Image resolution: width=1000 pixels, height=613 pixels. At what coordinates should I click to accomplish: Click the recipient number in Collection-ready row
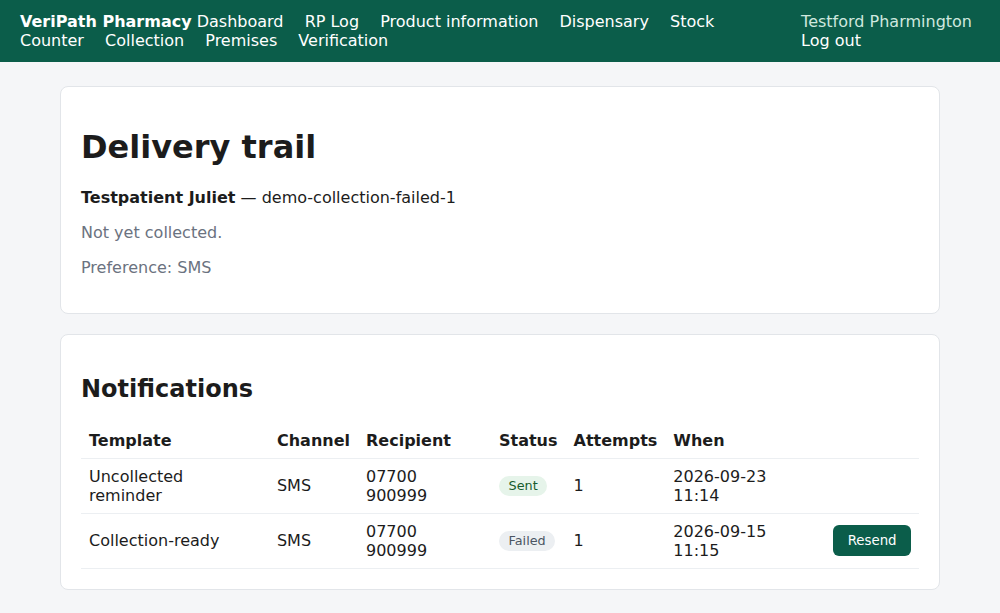click(396, 540)
